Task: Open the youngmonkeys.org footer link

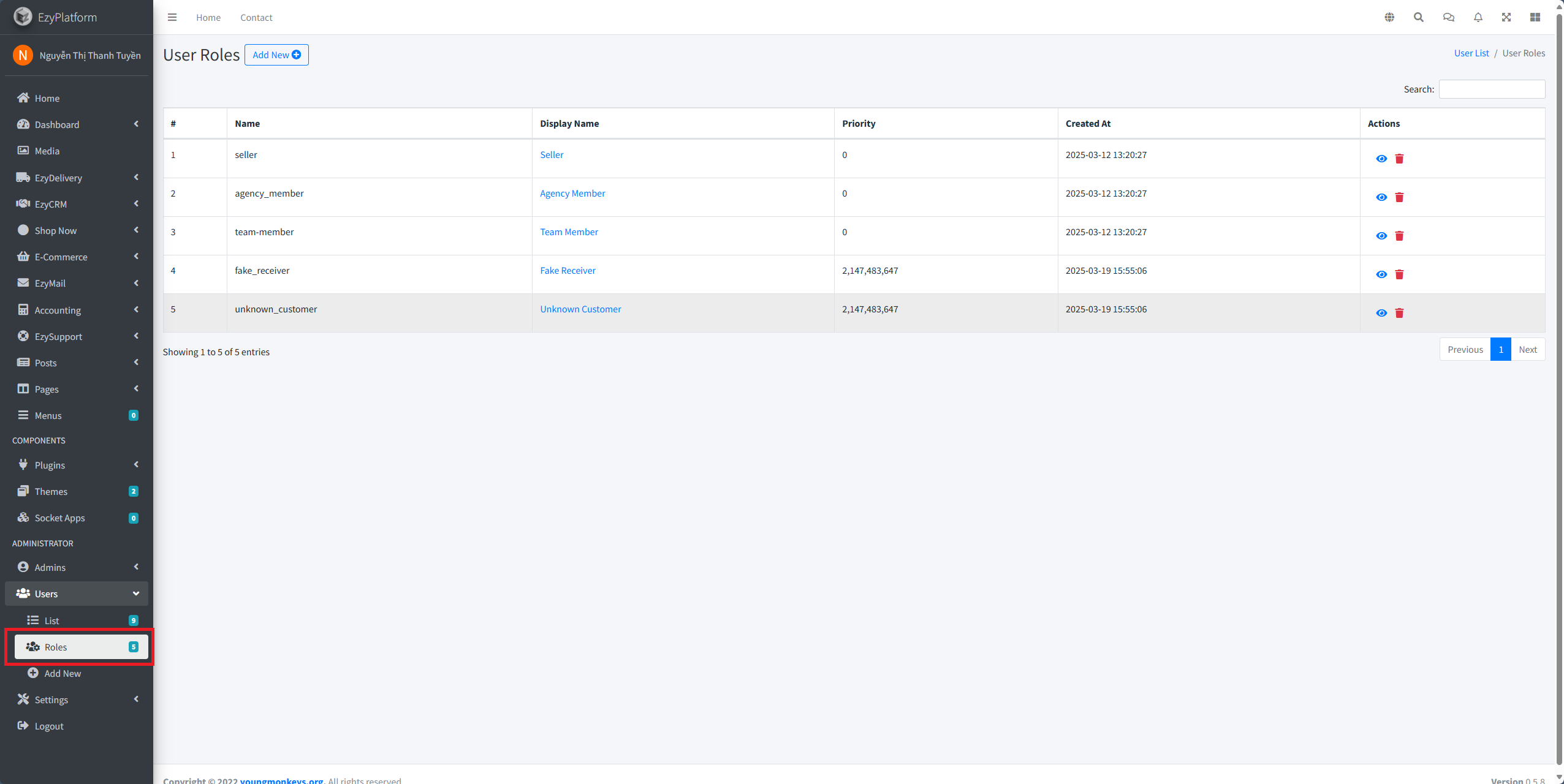Action: point(281,780)
